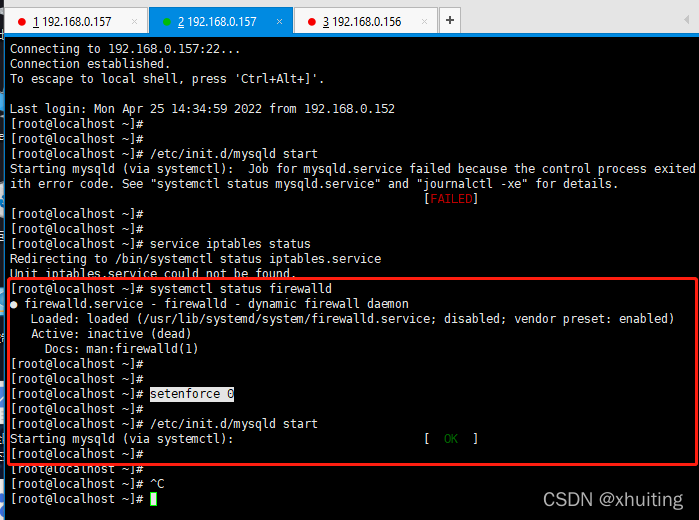Screen dimensions: 699x520
Task: Click 'Starting mysqld (via systemctl): Job for' line
Action: tap(353, 169)
